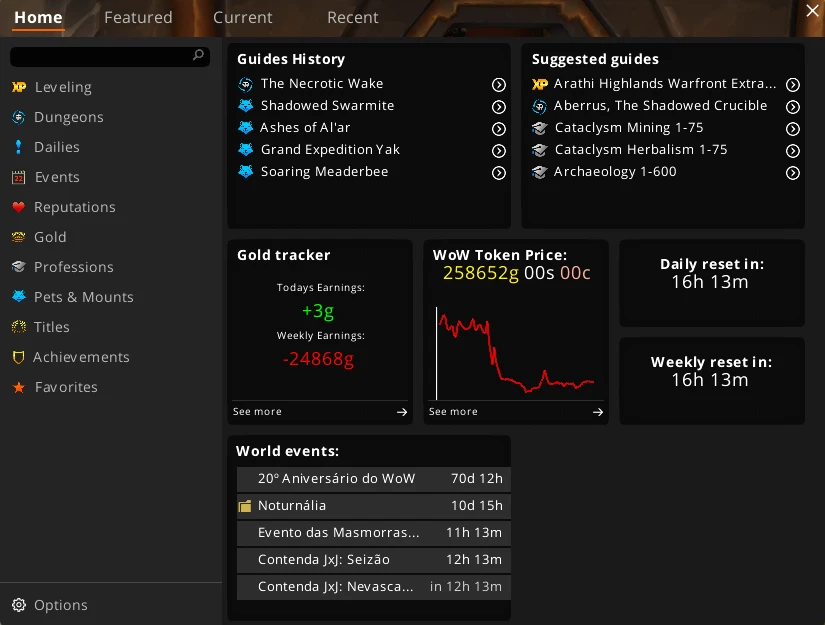Open Archaeology 1-600 suggested guide arrow
This screenshot has width=825, height=625.
[x=792, y=173]
